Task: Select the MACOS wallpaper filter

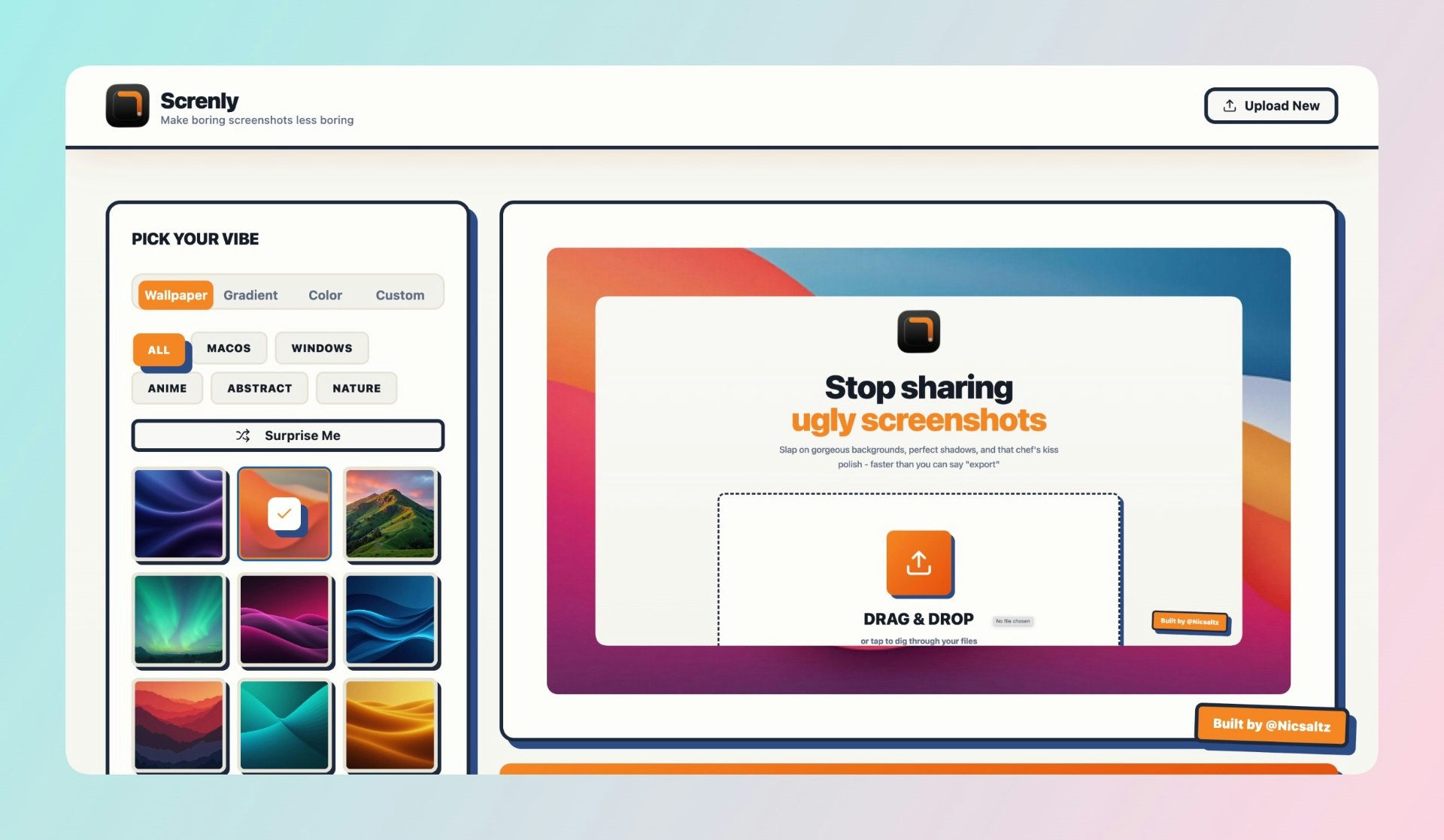Action: (x=229, y=347)
